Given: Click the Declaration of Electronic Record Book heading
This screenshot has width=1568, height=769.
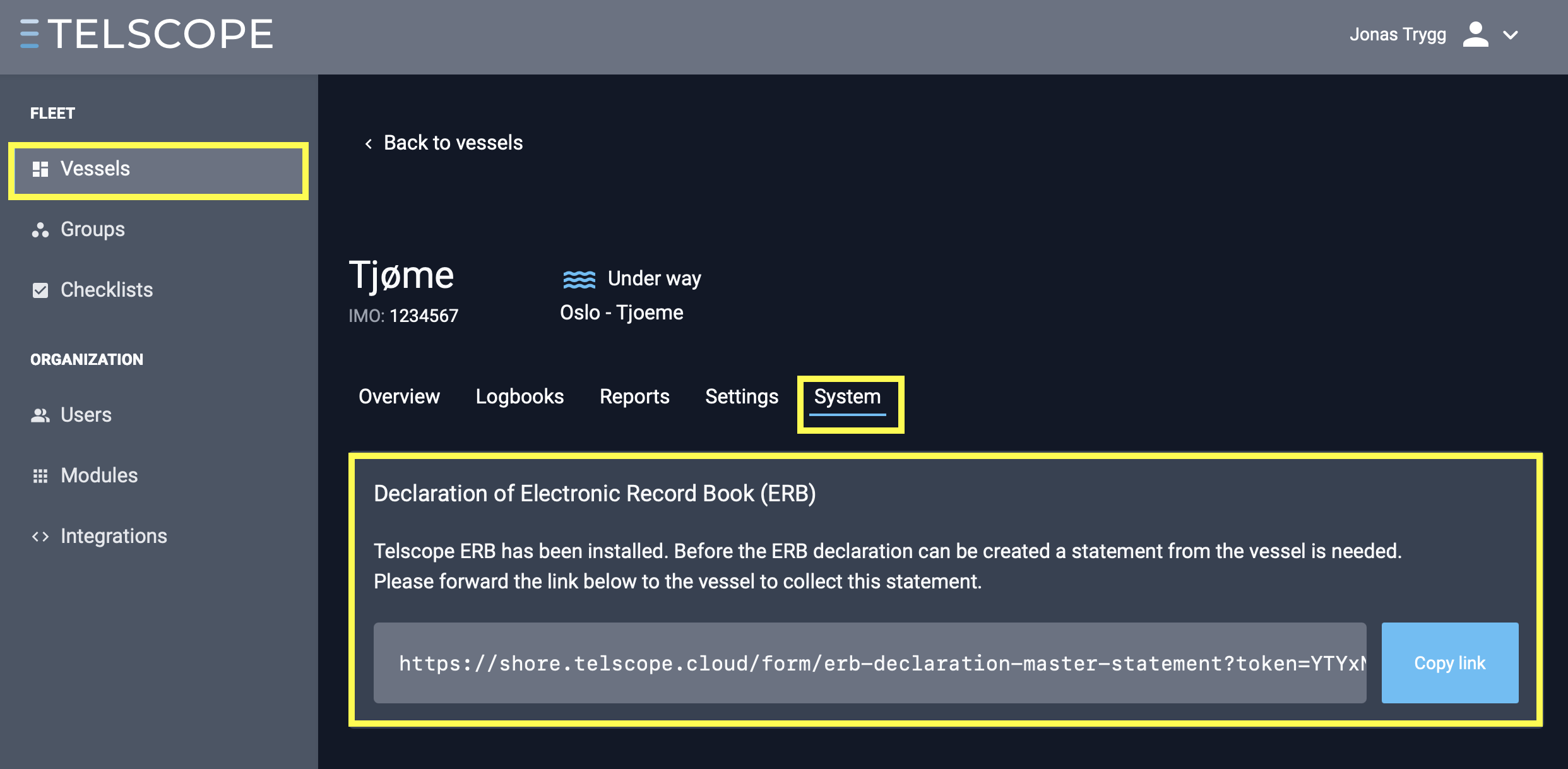Looking at the screenshot, I should pyautogui.click(x=595, y=493).
